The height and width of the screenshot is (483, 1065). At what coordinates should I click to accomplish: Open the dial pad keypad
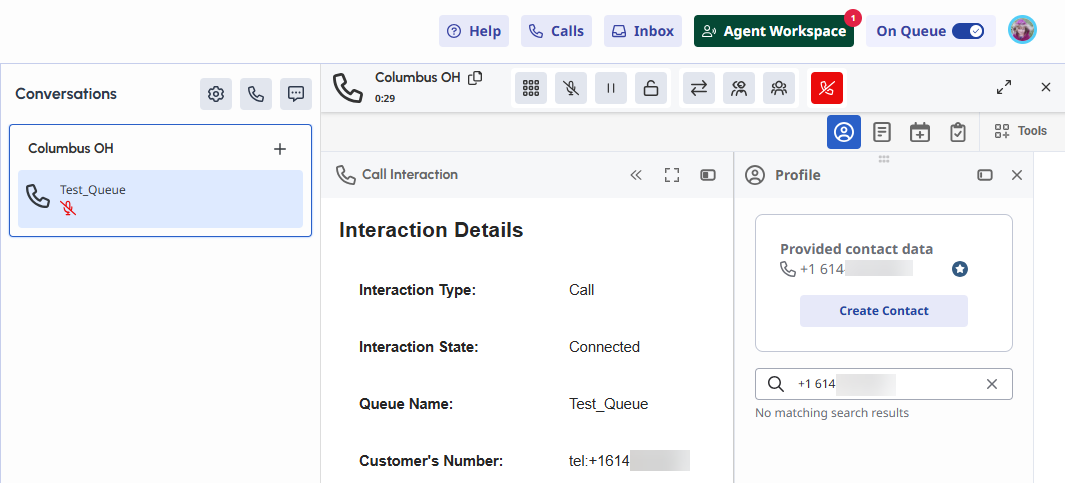(531, 88)
